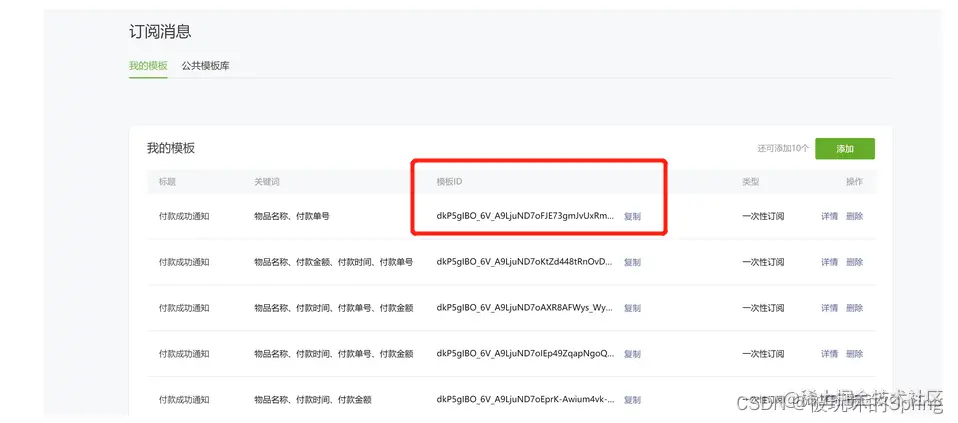This screenshot has height=423, width=958.
Task: Select template ID text dkP5gIBO_6V_A9LjuND7oKtZd448tRnOvD
Action: 525,262
